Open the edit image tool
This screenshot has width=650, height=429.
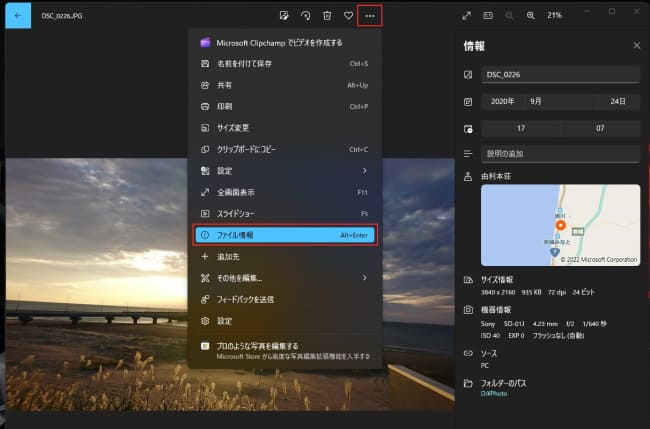point(284,16)
